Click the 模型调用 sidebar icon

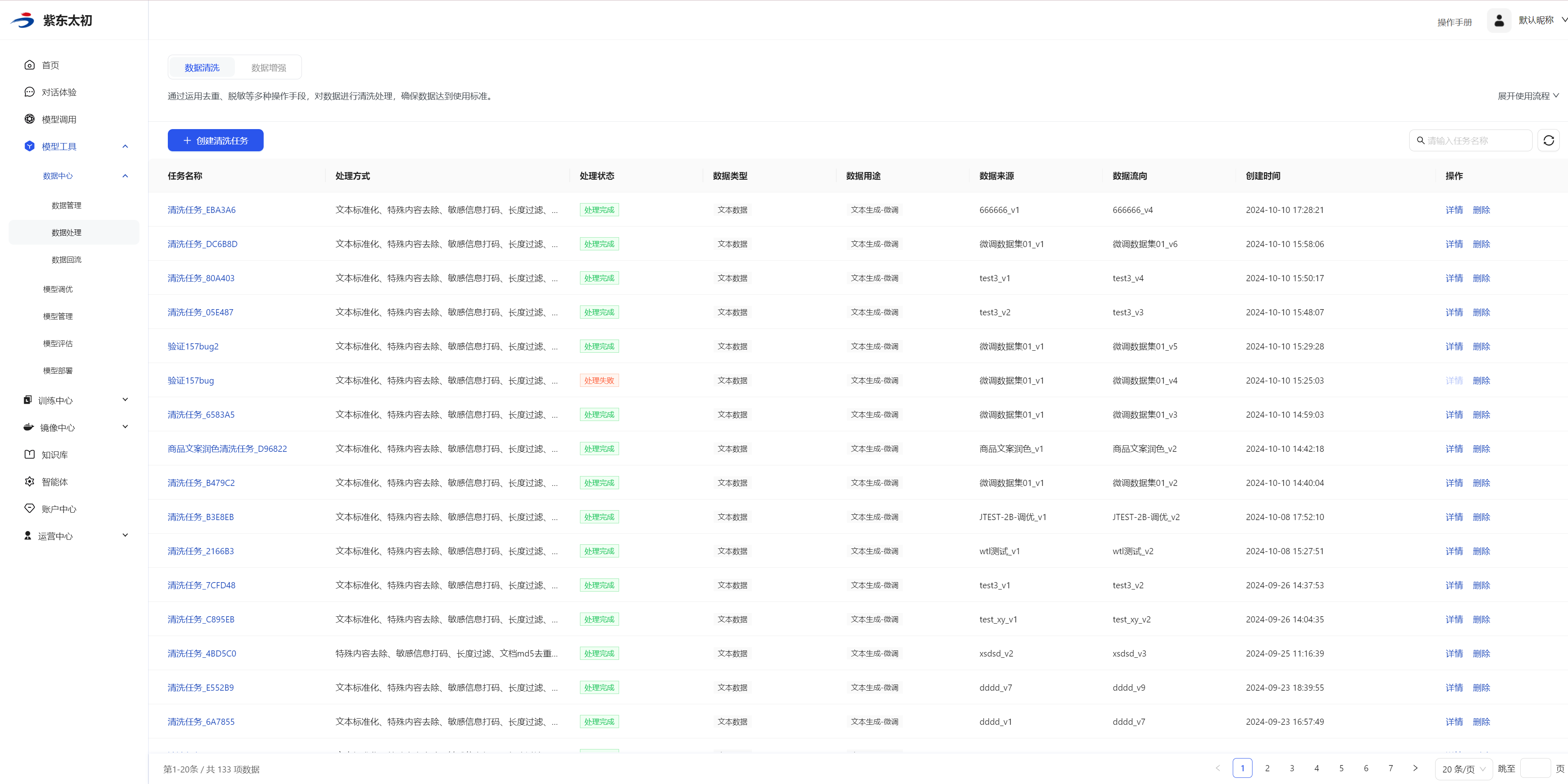coord(29,119)
